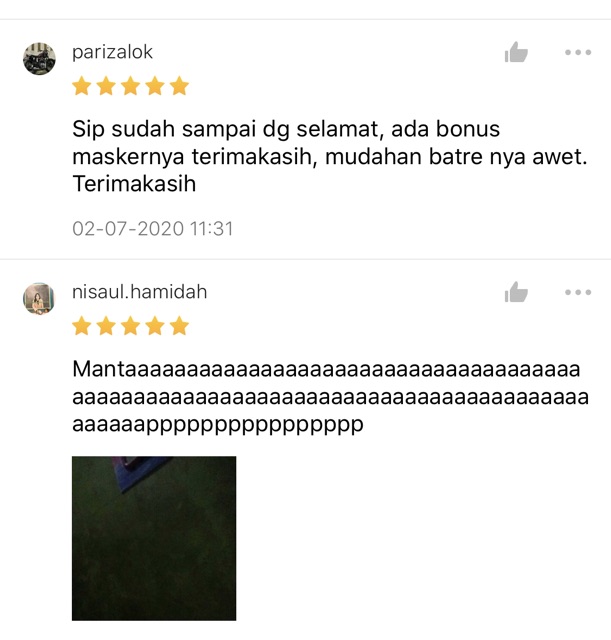This screenshot has height=640, width=611.
Task: Click the 02-07-2020 11:31 timestamp
Action: coord(153,229)
